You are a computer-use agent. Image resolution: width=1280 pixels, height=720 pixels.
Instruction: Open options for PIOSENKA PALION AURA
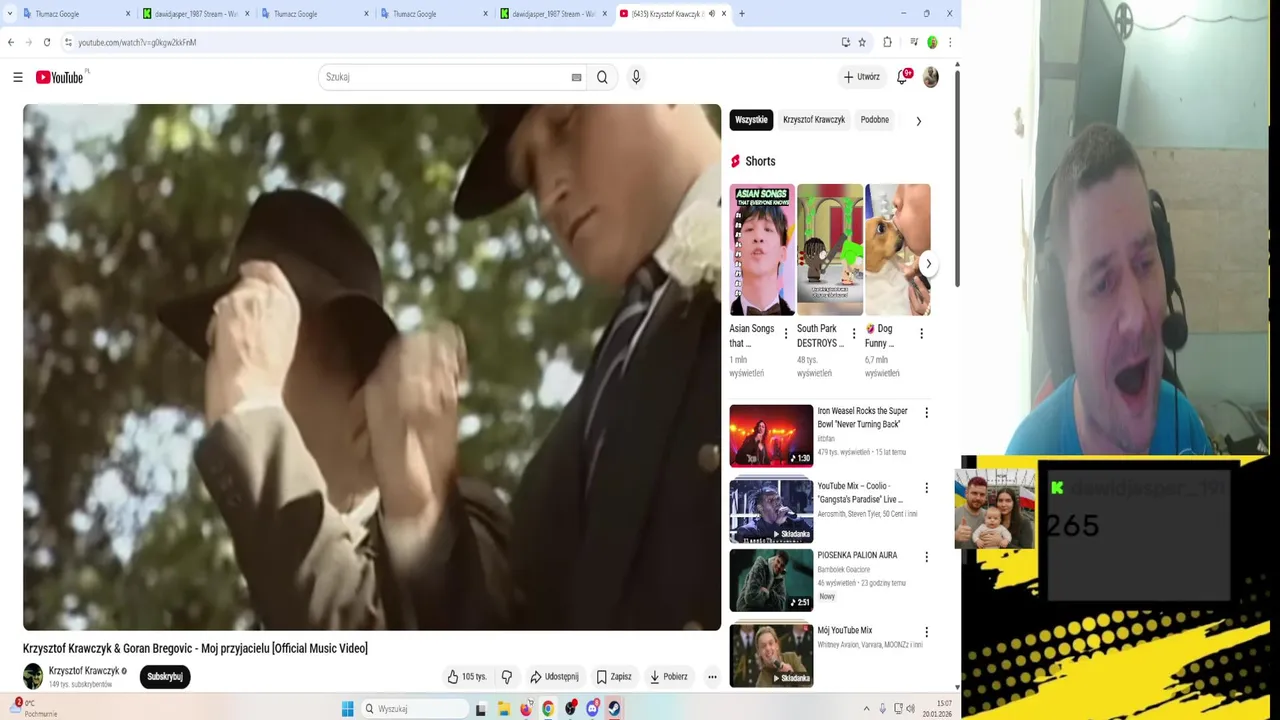(926, 557)
